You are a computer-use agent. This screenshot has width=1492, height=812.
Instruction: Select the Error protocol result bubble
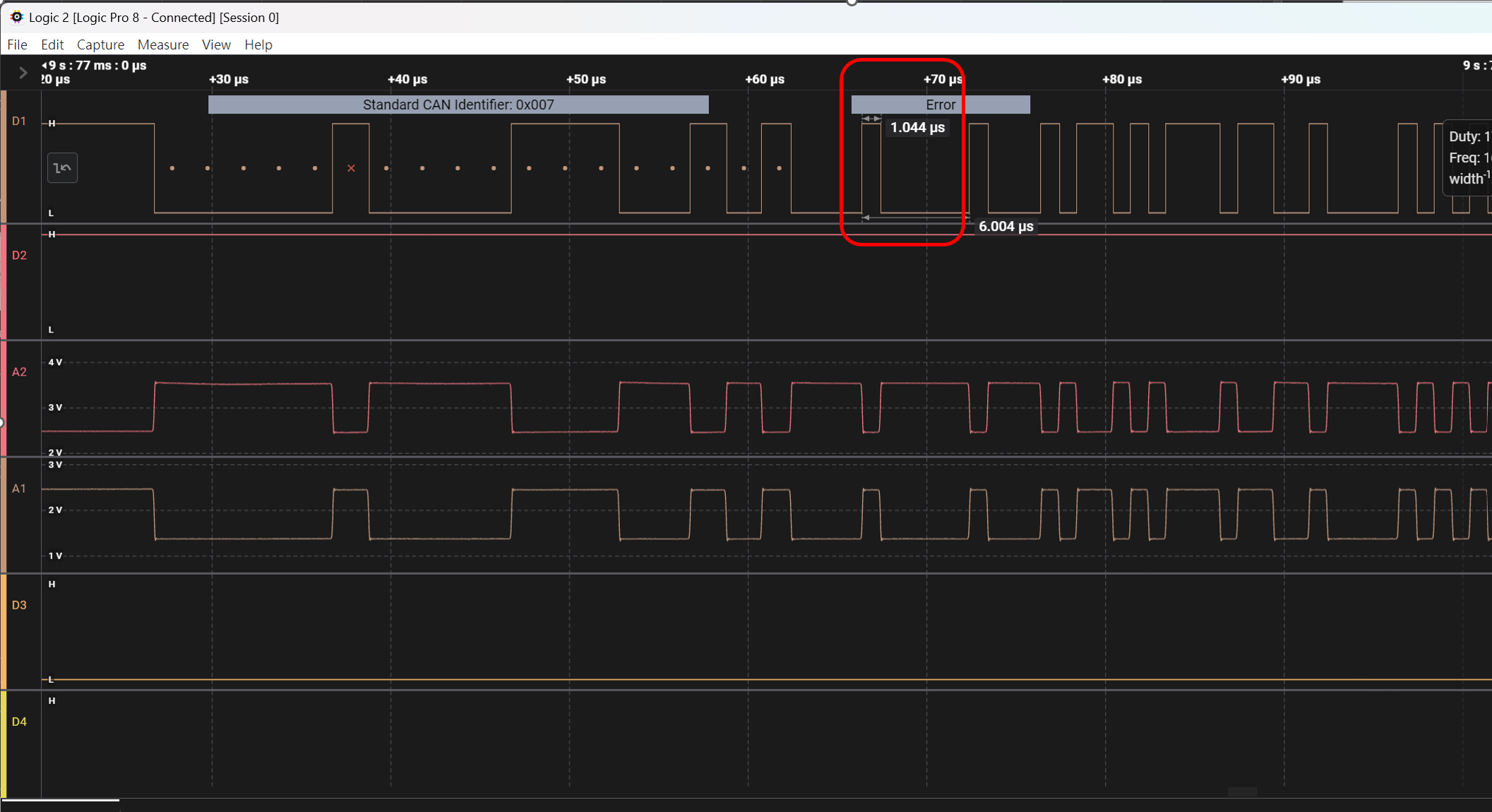[x=941, y=105]
